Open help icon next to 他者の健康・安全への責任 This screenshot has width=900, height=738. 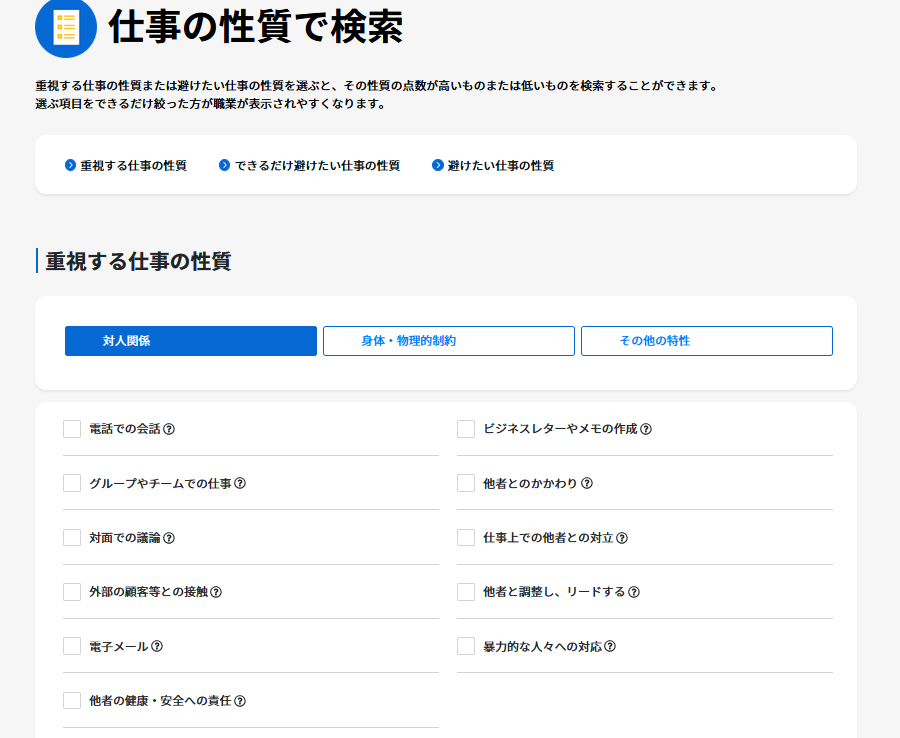[x=240, y=701]
